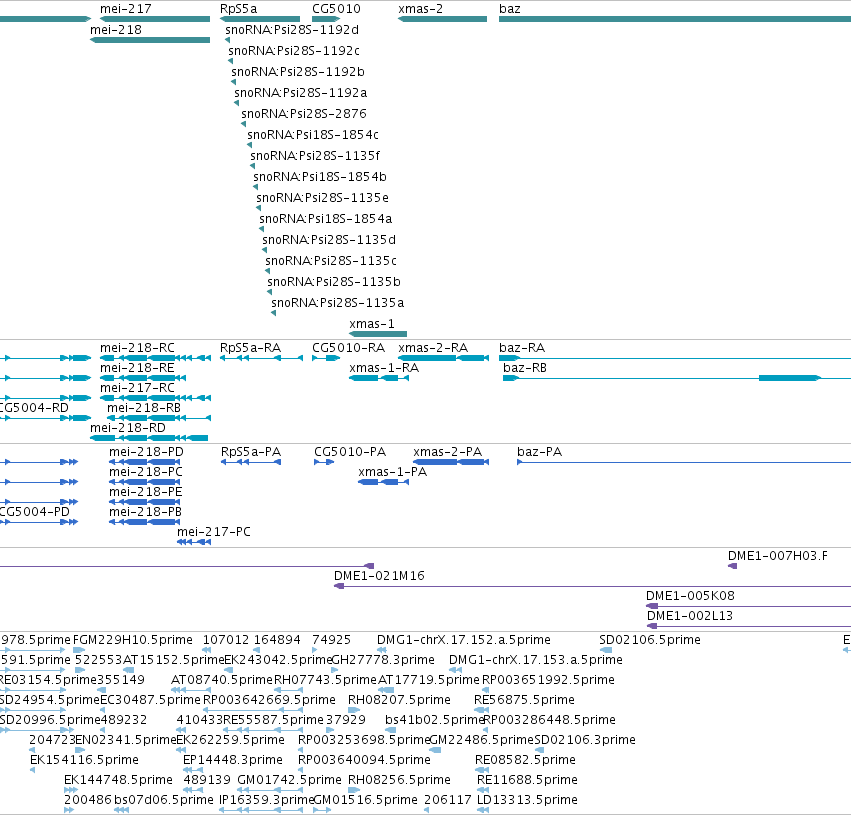The height and width of the screenshot is (815, 851).
Task: Select the baz-RB transcript label
Action: click(x=525, y=368)
